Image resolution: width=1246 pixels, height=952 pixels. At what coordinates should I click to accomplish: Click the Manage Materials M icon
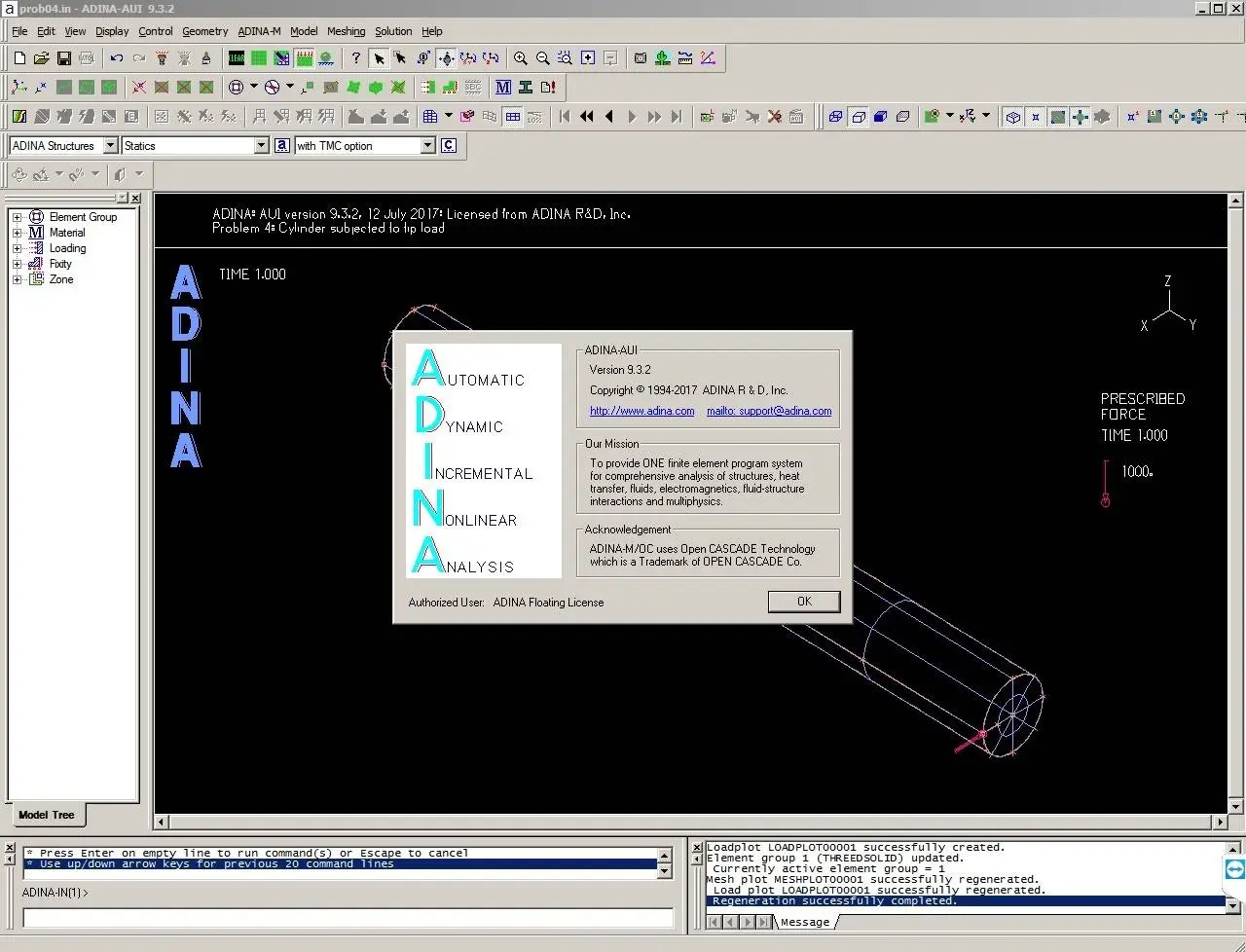(503, 88)
